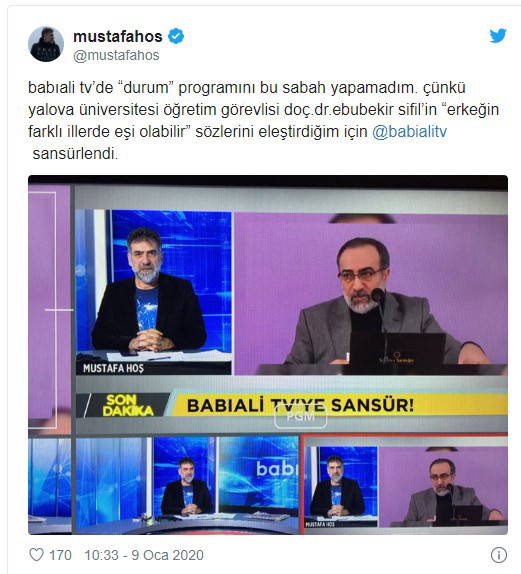Screen dimensions: 521x574
Task: Click the blue verified badge icon
Action: [176, 36]
